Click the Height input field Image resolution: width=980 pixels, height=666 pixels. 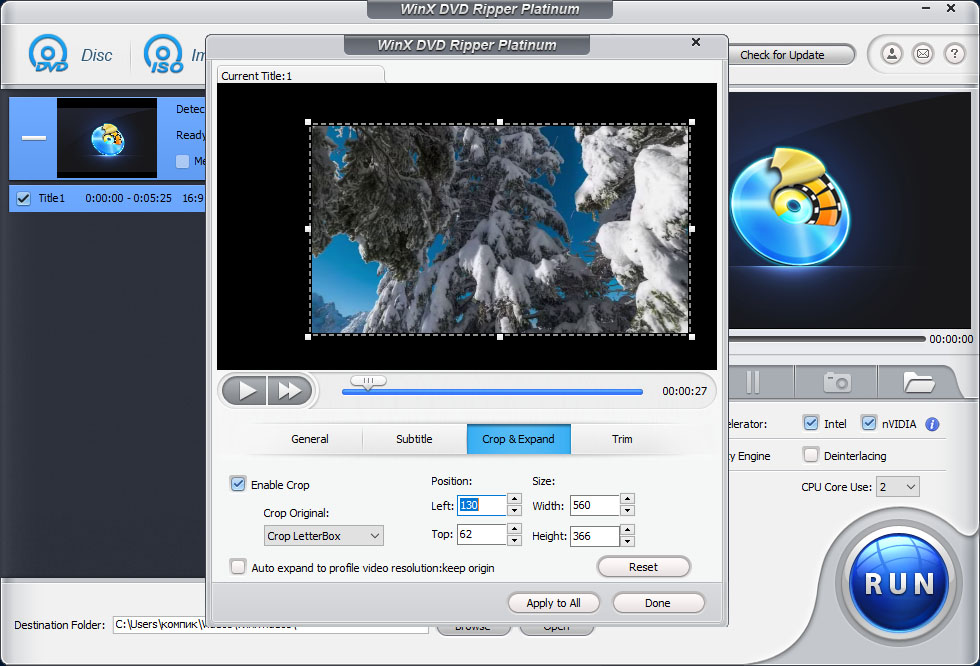[x=594, y=535]
